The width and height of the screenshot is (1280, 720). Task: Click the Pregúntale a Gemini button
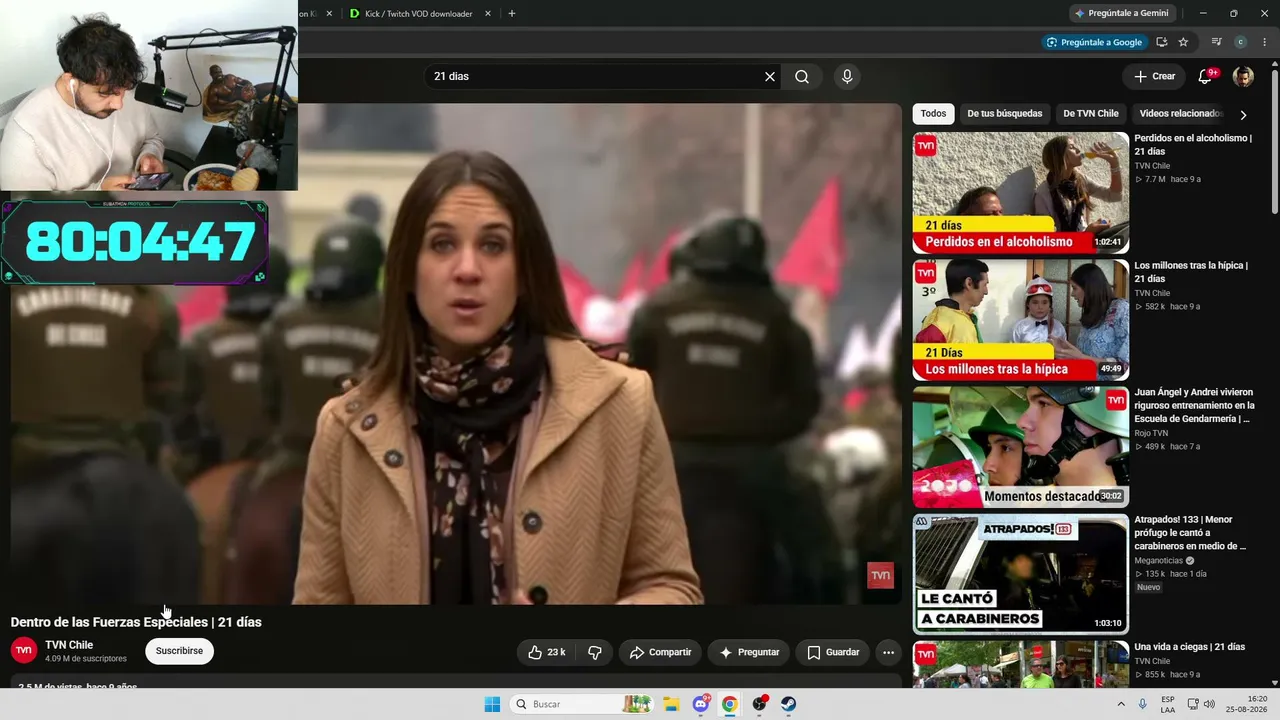point(1121,13)
